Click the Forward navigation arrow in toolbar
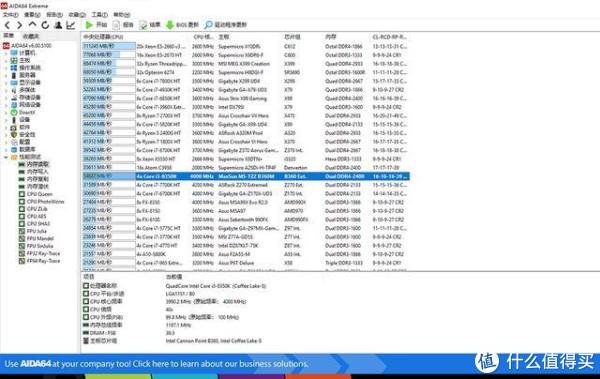 (20, 25)
